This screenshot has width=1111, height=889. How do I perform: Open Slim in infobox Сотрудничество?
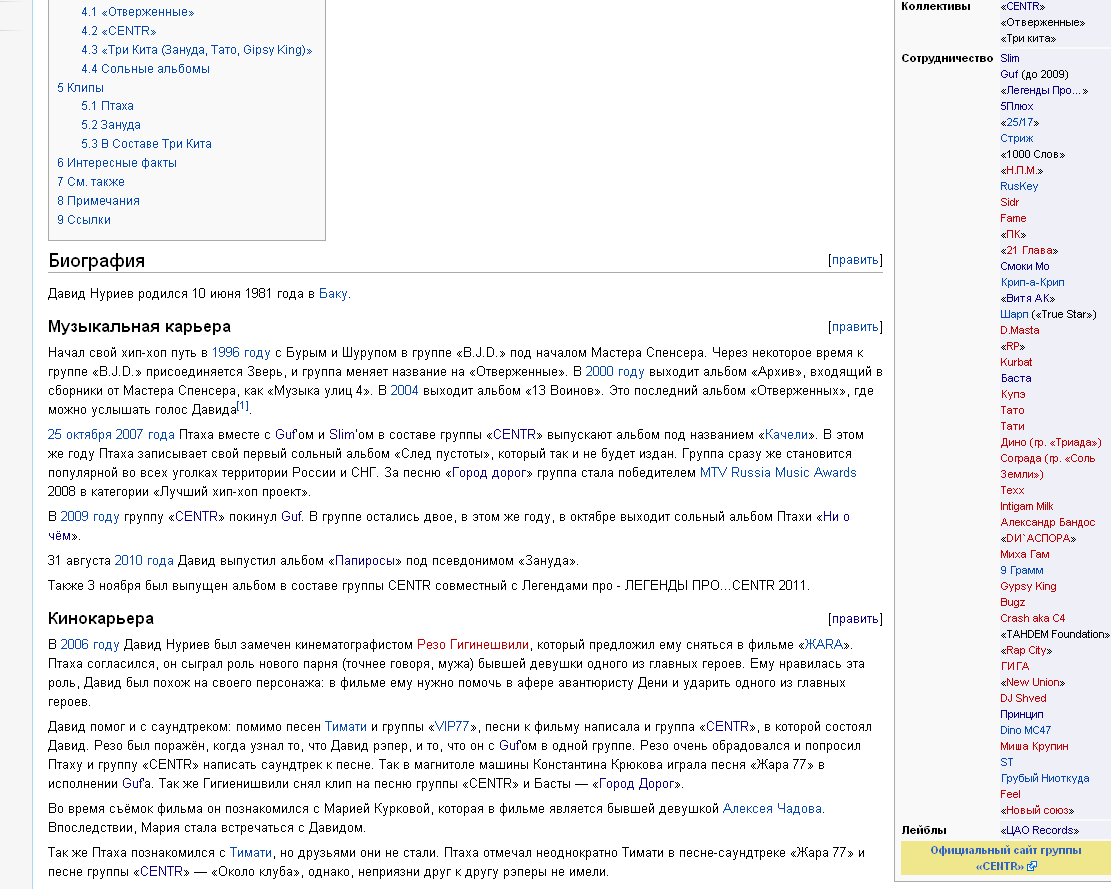pos(1010,58)
